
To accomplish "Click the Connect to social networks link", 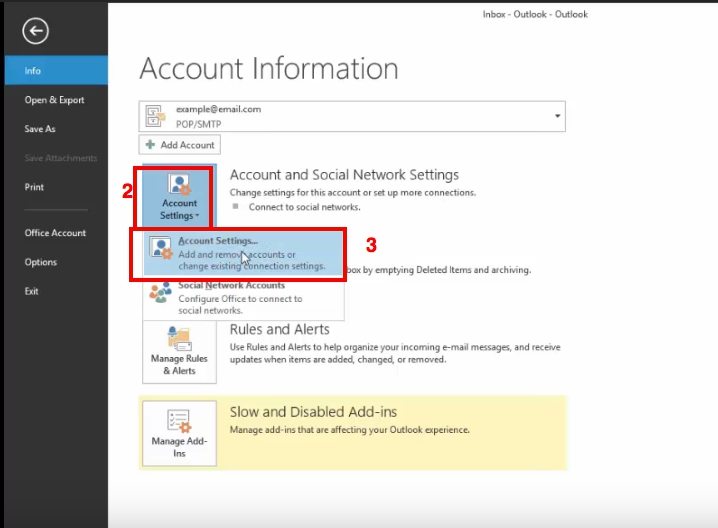I will (x=305, y=207).
